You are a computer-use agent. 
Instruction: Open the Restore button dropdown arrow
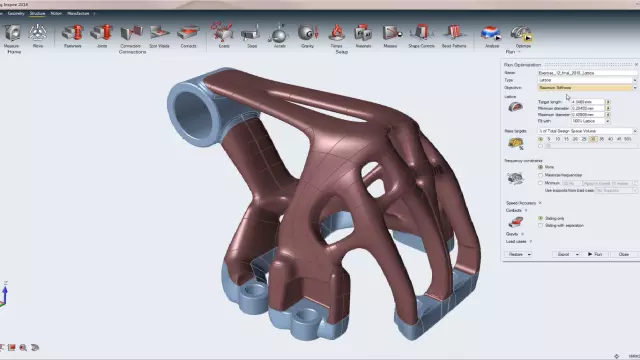(x=529, y=254)
